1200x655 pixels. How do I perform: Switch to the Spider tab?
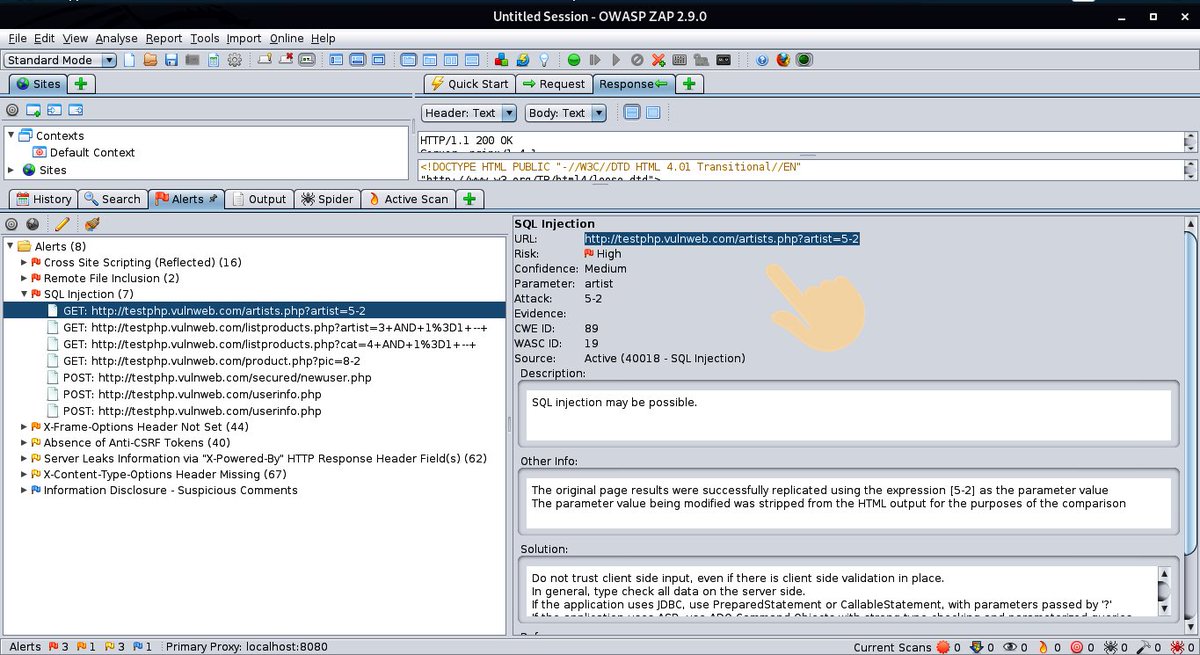327,199
